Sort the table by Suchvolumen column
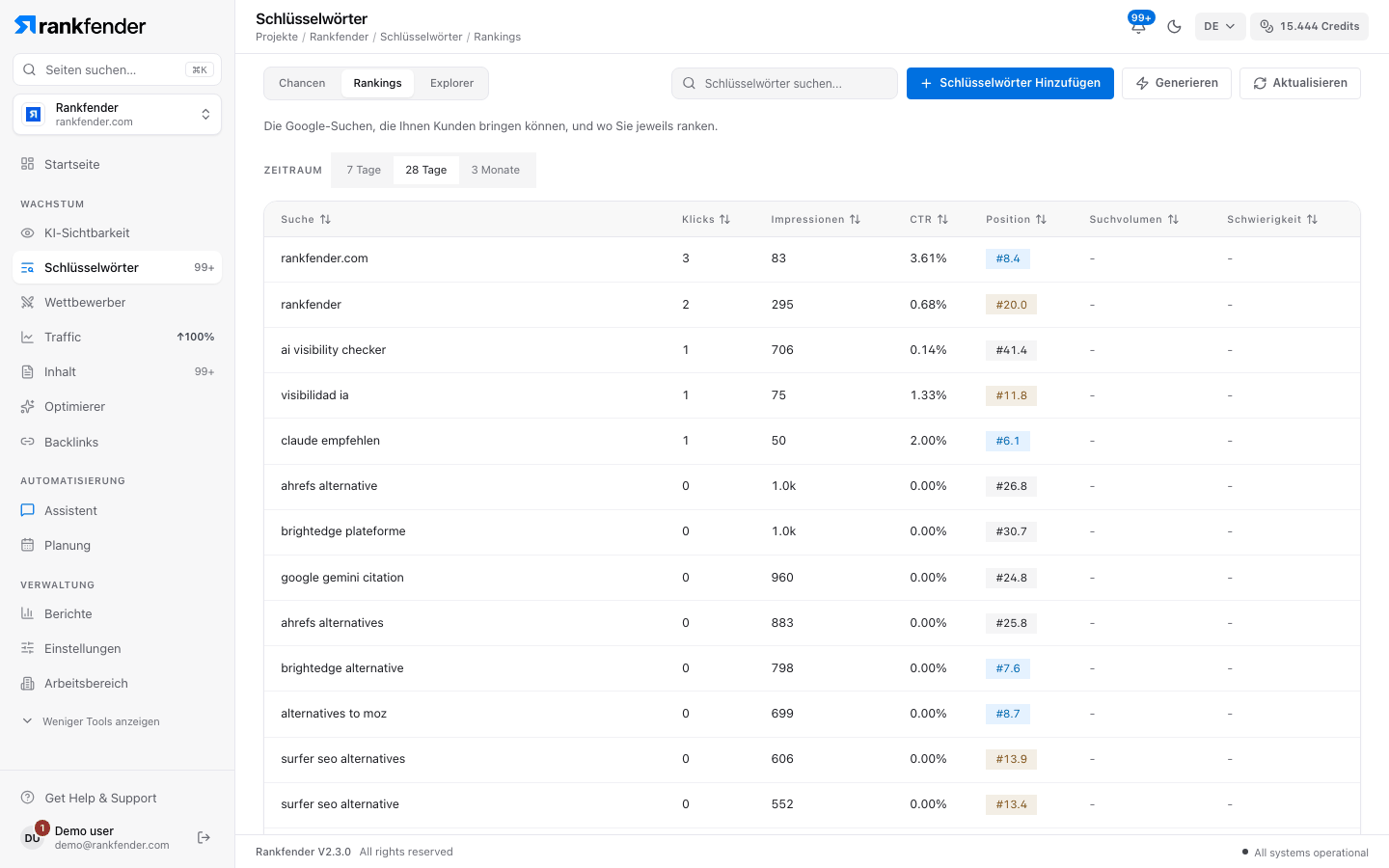This screenshot has width=1389, height=868. pyautogui.click(x=1134, y=219)
